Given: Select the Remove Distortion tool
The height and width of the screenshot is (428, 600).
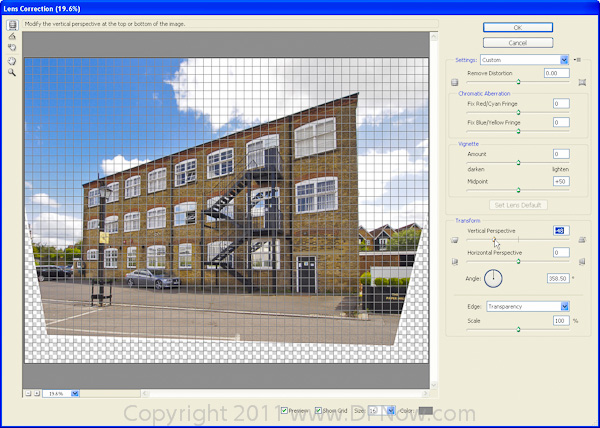Looking at the screenshot, I should 12,23.
